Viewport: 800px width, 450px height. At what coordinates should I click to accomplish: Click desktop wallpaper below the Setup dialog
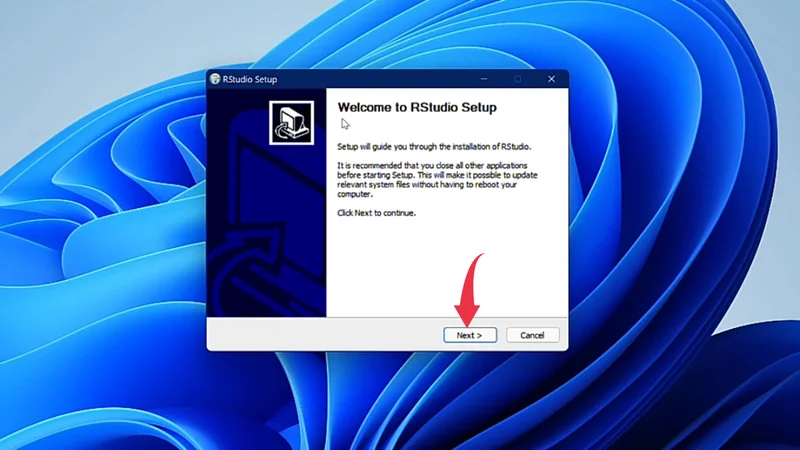pos(390,400)
